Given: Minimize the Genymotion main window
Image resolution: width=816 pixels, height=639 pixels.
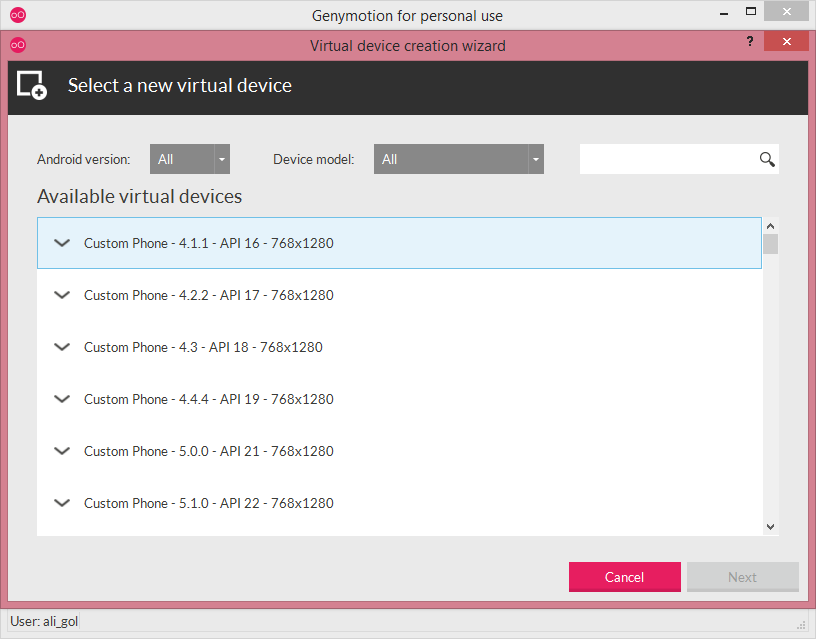Looking at the screenshot, I should (x=723, y=14).
